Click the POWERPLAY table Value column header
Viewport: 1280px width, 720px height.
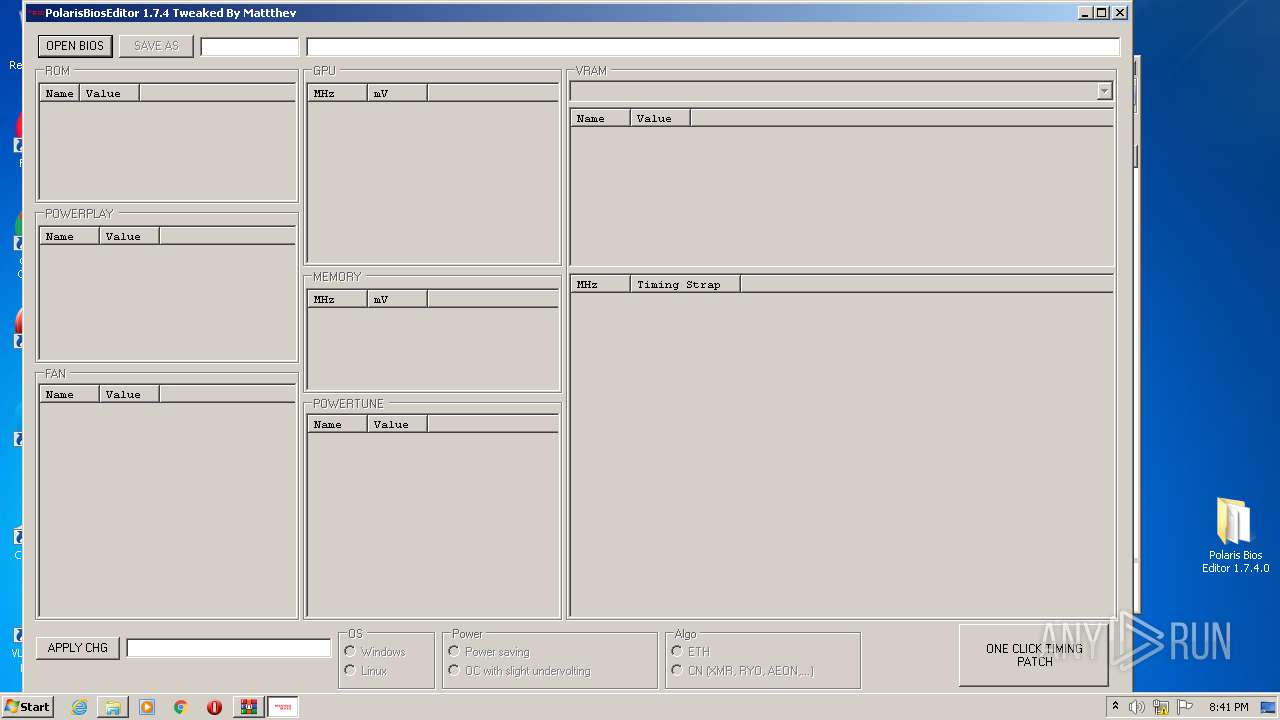tap(130, 236)
